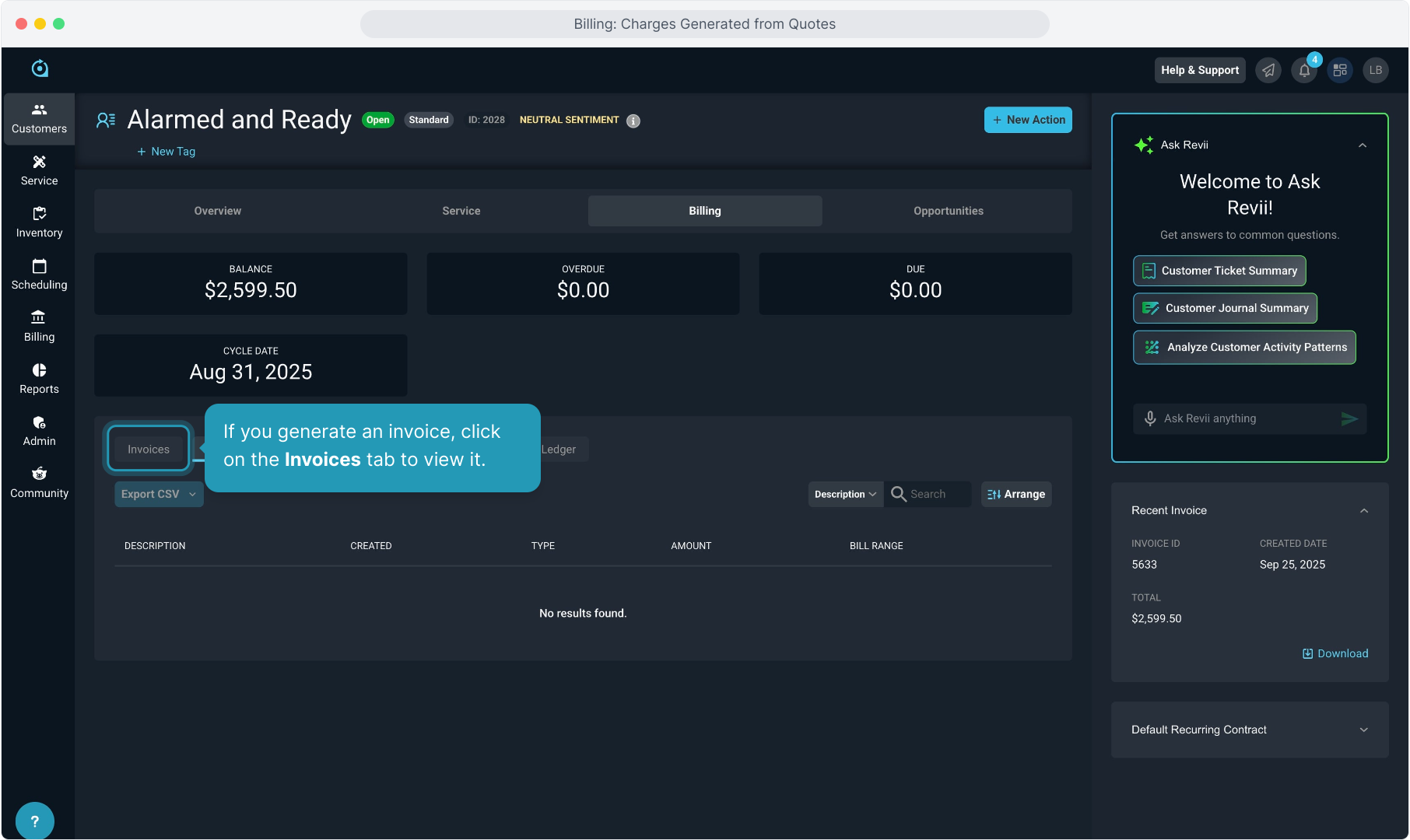Open the Service section in sidebar
Screen dimensions: 1410x840
pyautogui.click(x=39, y=170)
